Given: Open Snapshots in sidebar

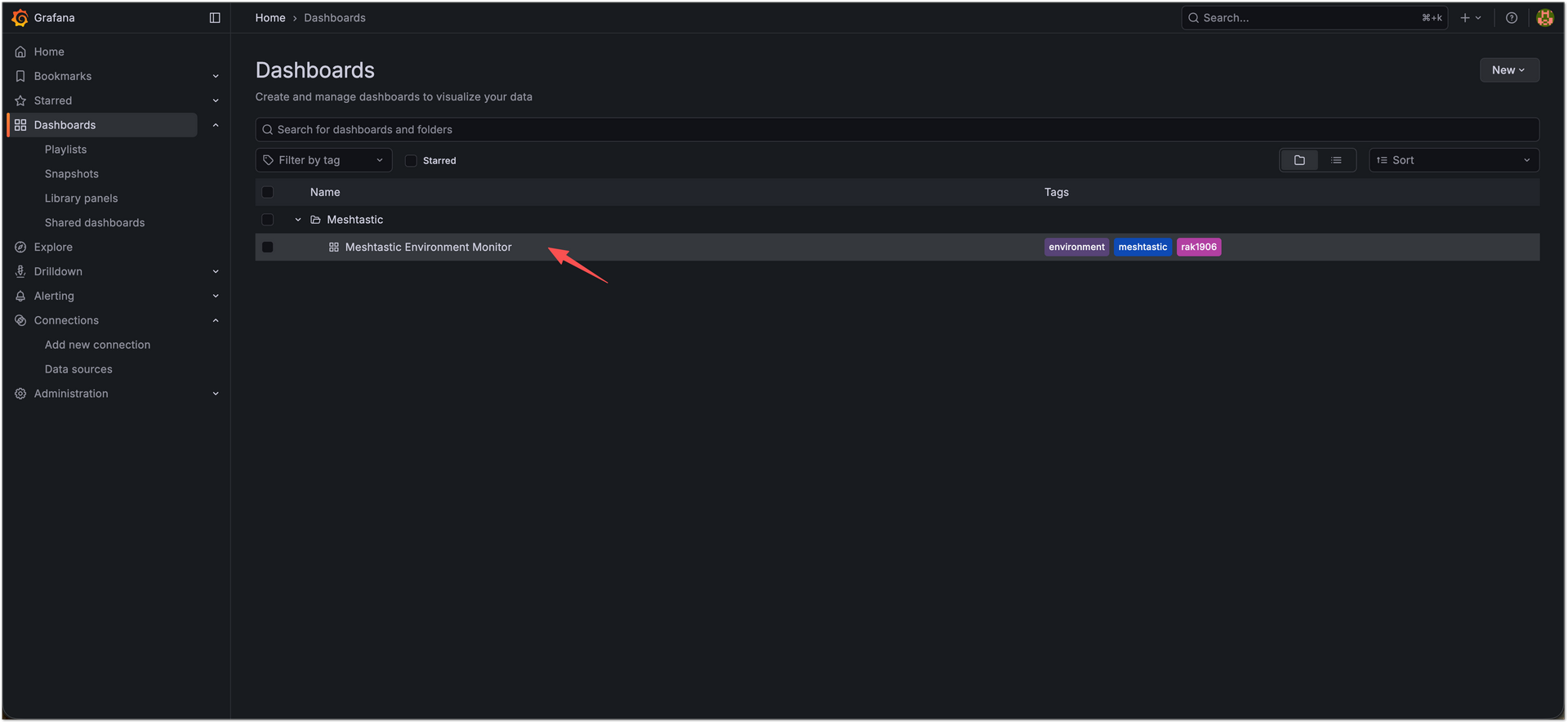Looking at the screenshot, I should (x=72, y=174).
